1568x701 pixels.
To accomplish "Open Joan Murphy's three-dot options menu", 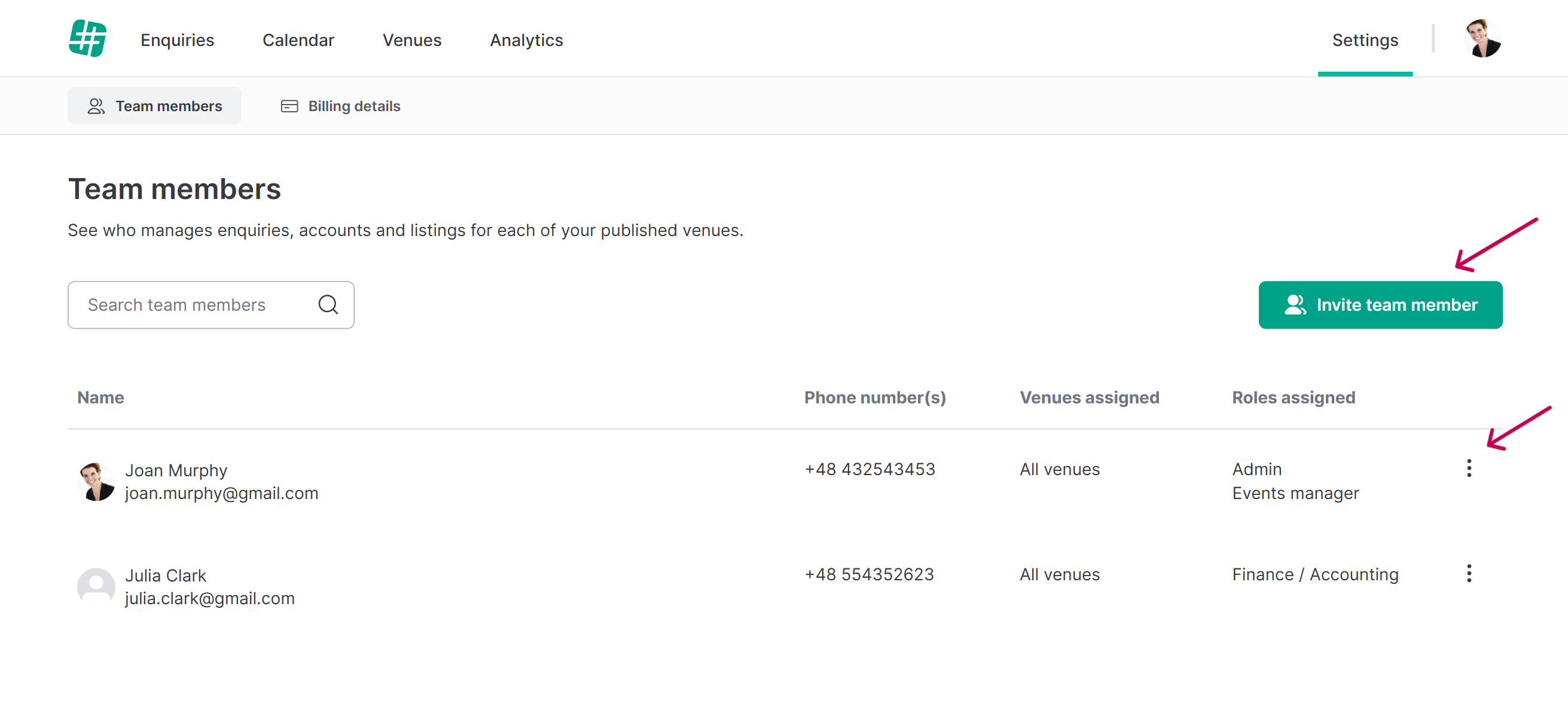I will point(1468,468).
